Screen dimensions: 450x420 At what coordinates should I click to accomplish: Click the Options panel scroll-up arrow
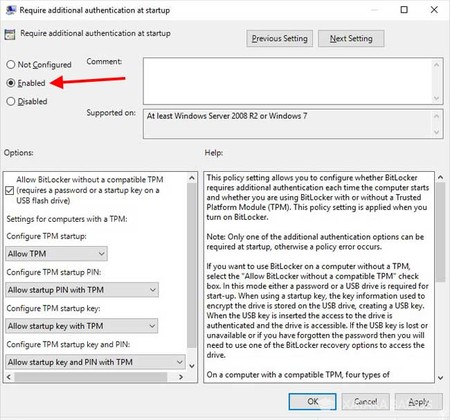point(192,178)
